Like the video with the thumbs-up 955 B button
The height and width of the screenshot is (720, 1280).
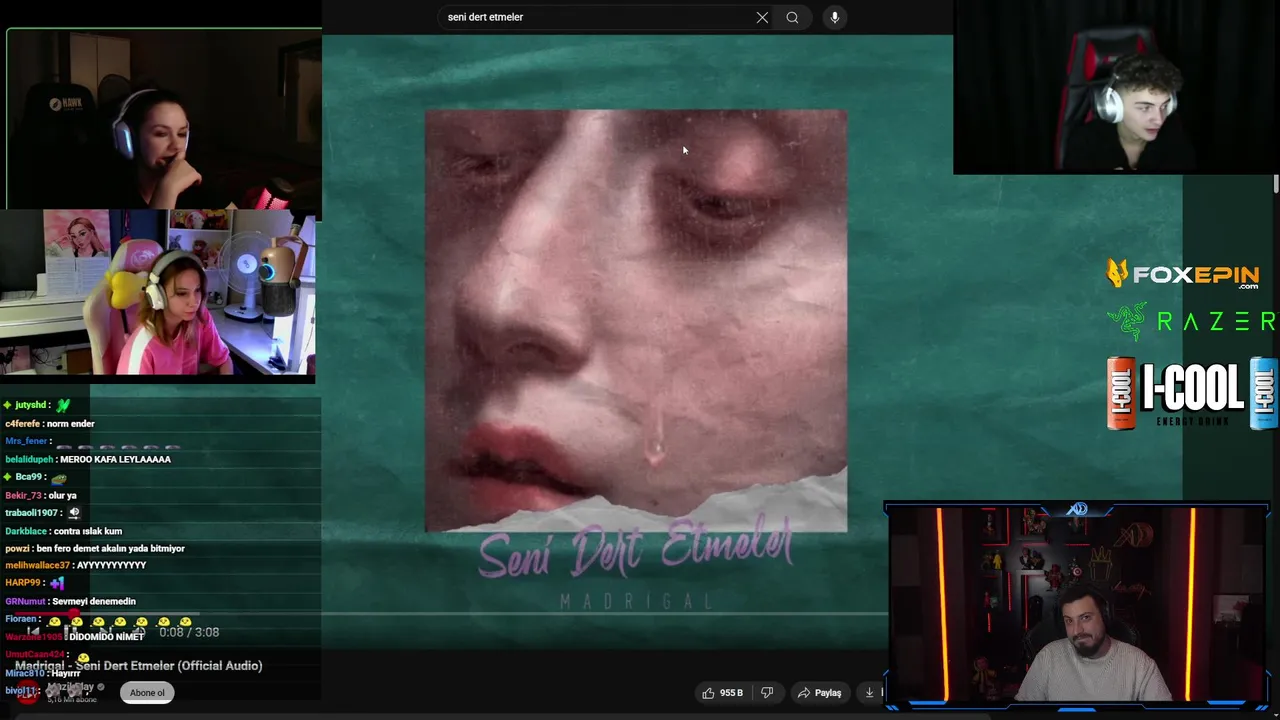coord(723,692)
